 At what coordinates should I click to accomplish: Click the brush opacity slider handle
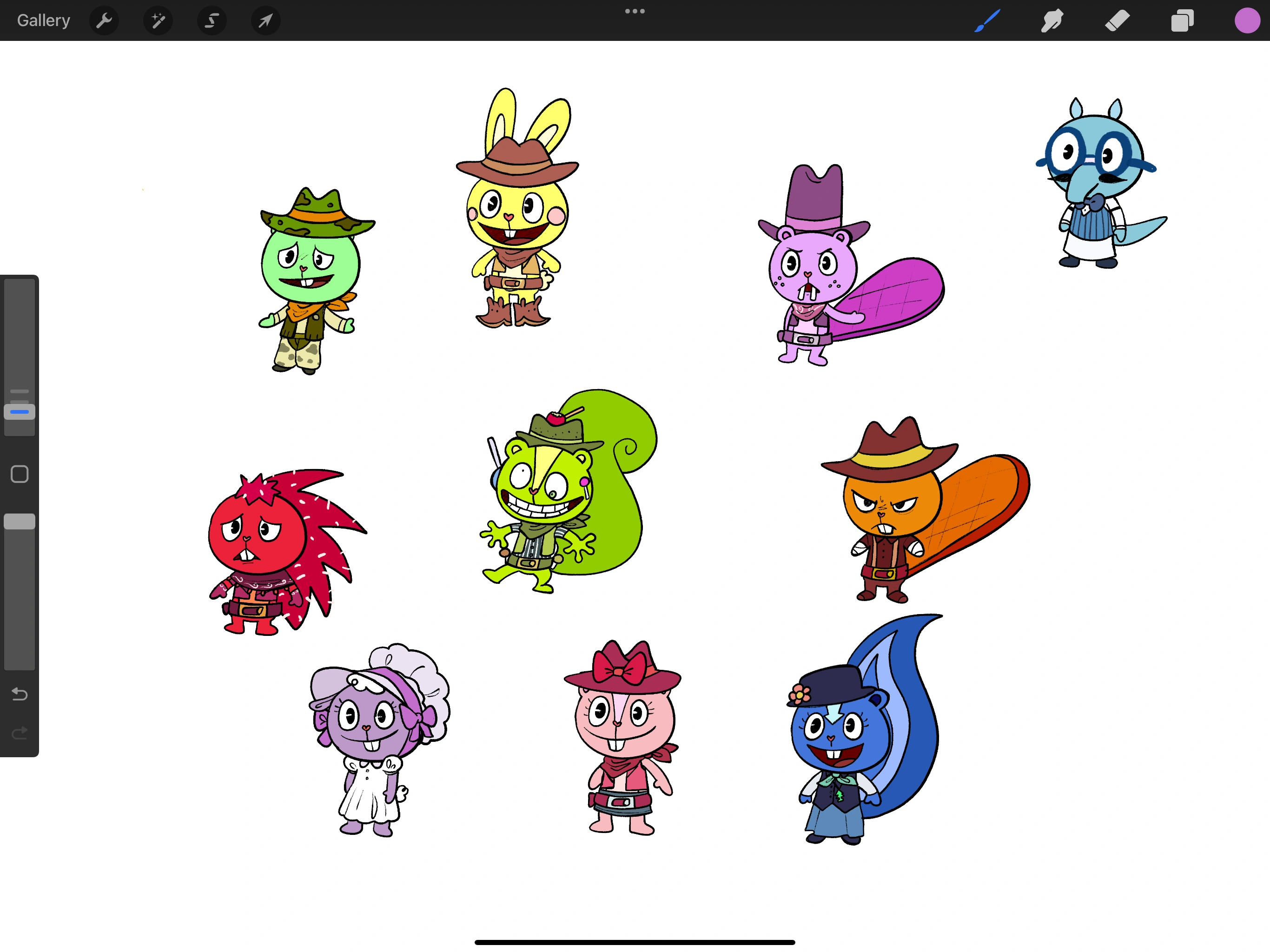pos(20,522)
